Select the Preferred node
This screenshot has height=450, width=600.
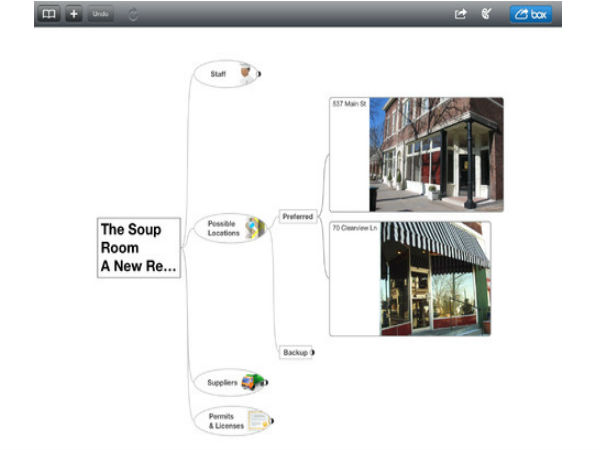click(297, 216)
